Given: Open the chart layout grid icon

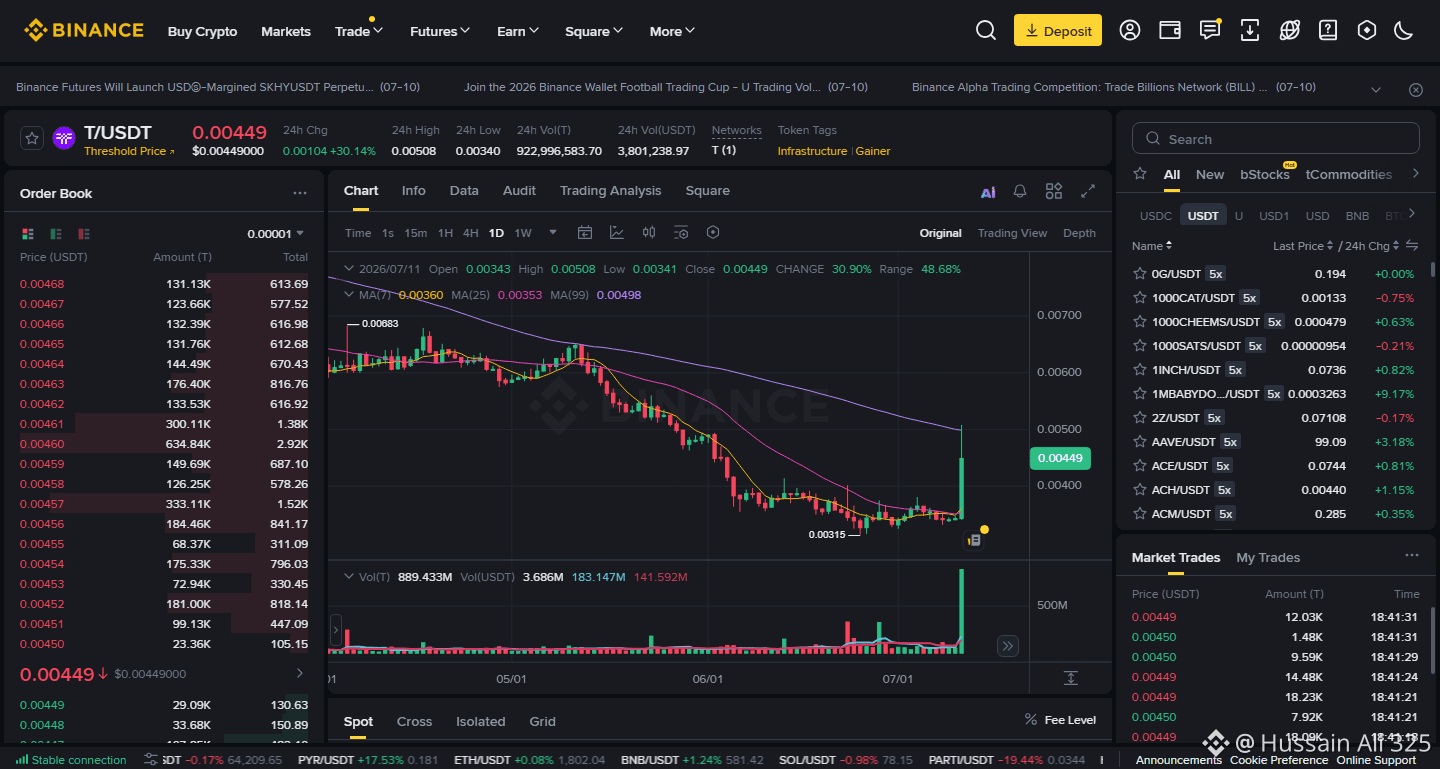Looking at the screenshot, I should 1054,191.
